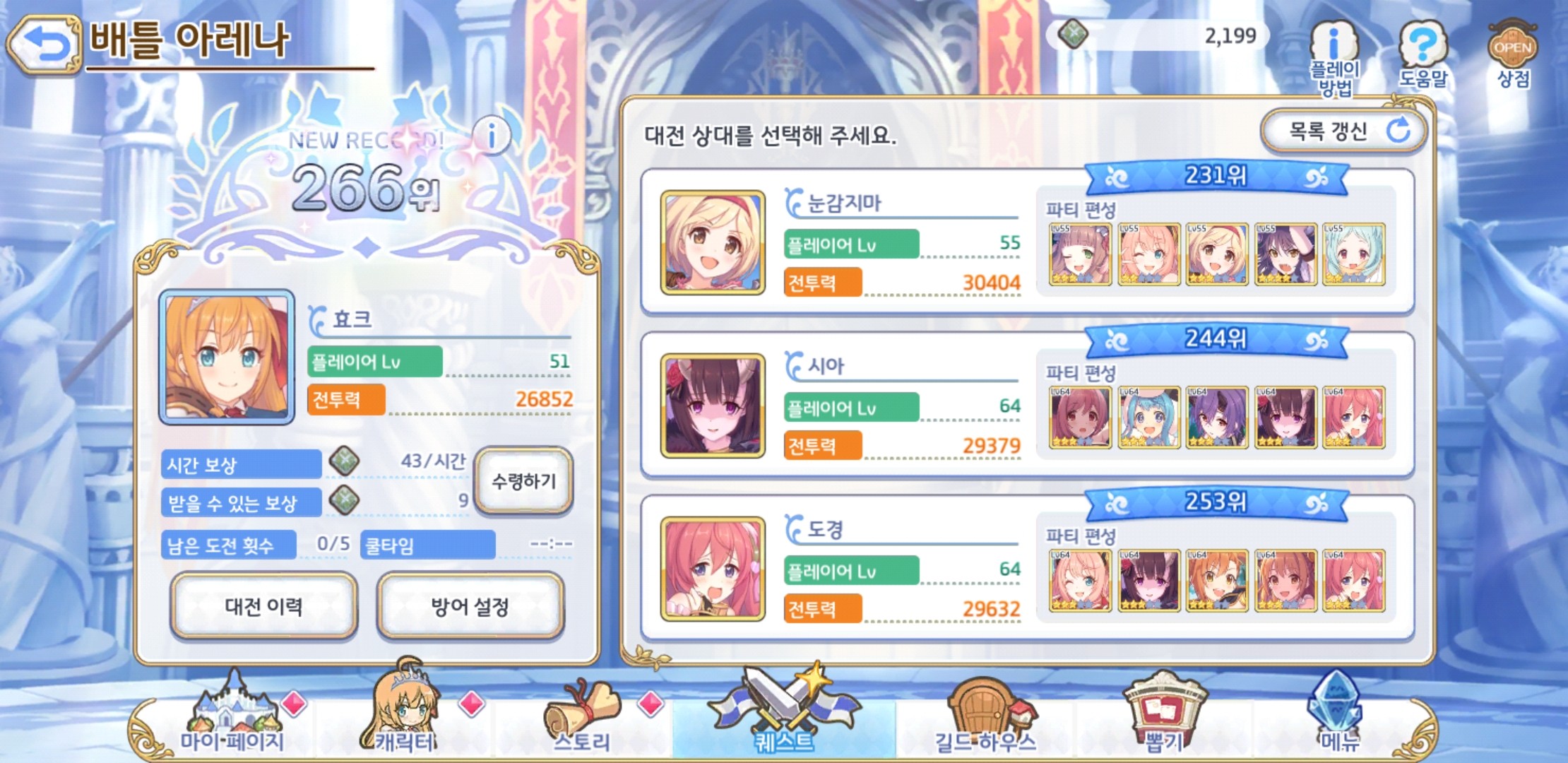This screenshot has height=763, width=1568.
Task: Select the 퀘스트 tab
Action: 784,710
